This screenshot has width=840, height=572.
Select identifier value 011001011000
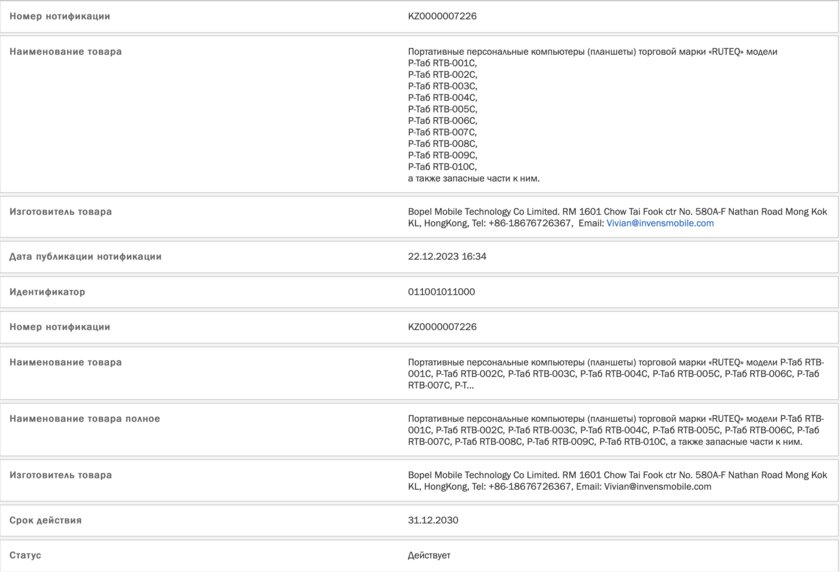point(441,292)
